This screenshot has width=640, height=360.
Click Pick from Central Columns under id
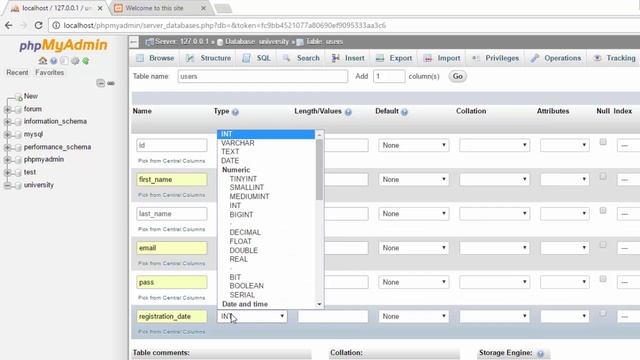tap(171, 161)
